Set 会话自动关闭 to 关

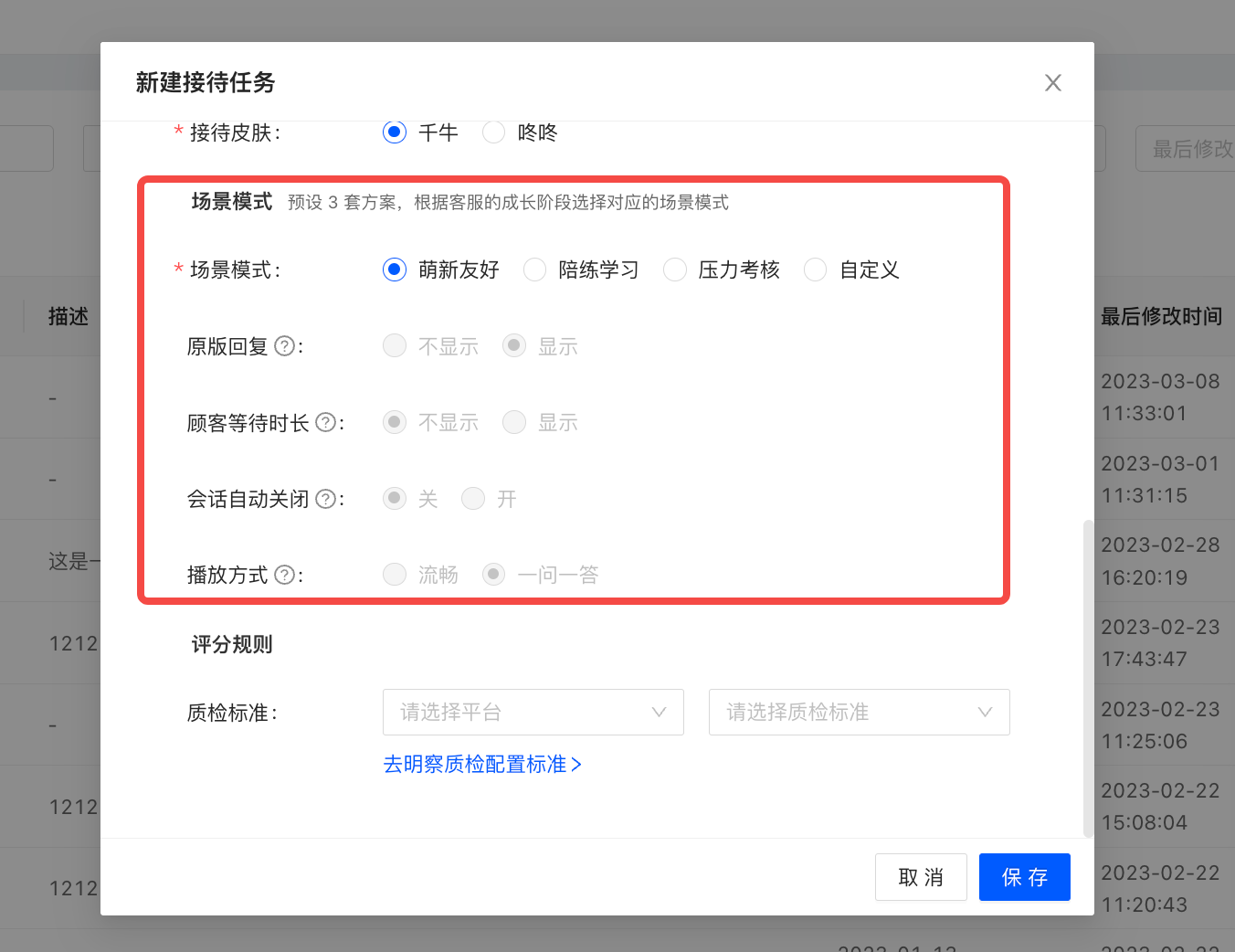(x=395, y=498)
